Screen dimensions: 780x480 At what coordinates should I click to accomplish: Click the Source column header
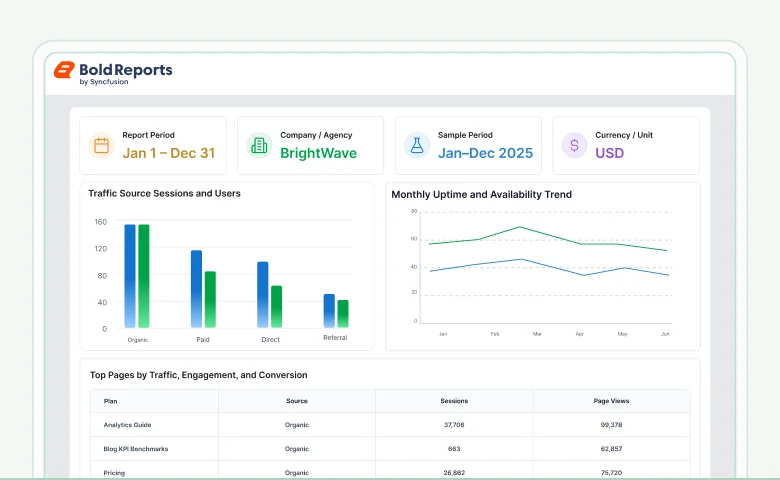tap(297, 401)
